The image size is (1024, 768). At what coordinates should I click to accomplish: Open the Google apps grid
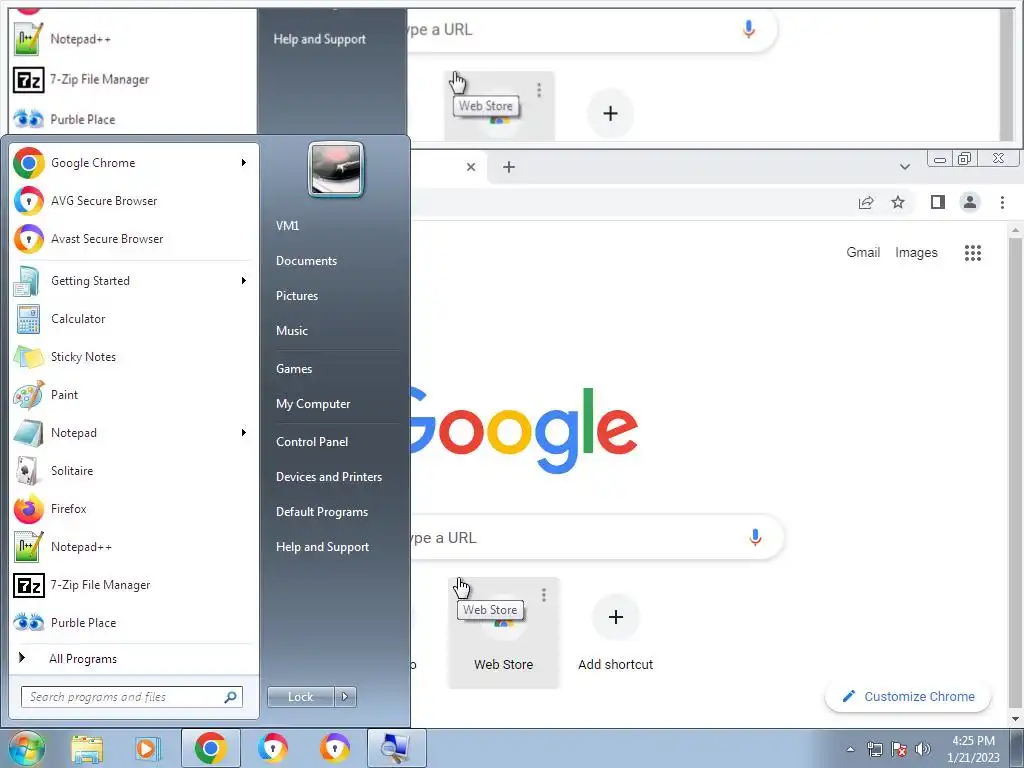click(973, 253)
